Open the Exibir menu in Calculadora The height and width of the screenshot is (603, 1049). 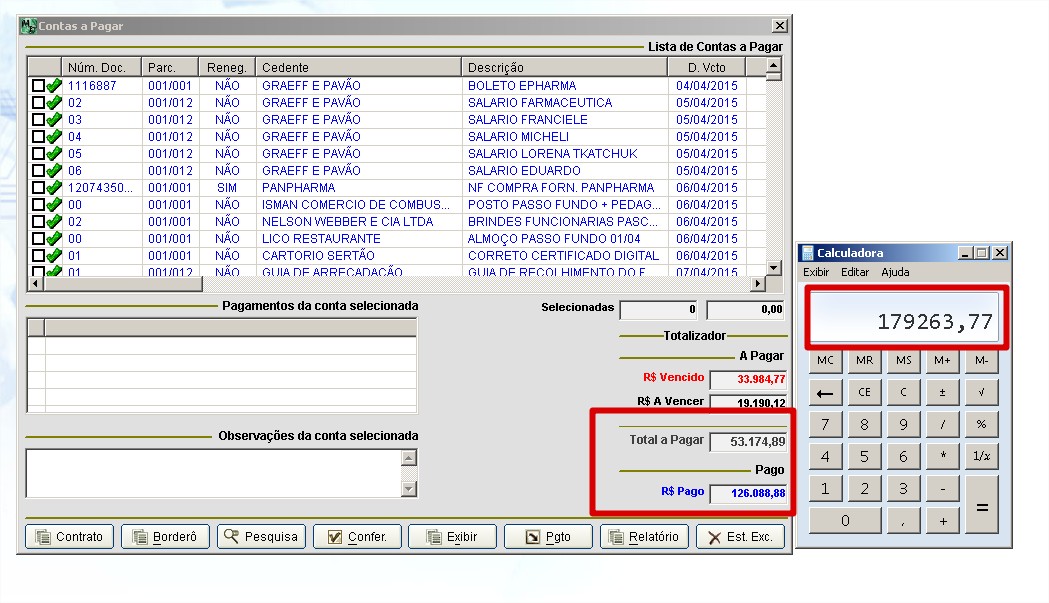click(816, 272)
